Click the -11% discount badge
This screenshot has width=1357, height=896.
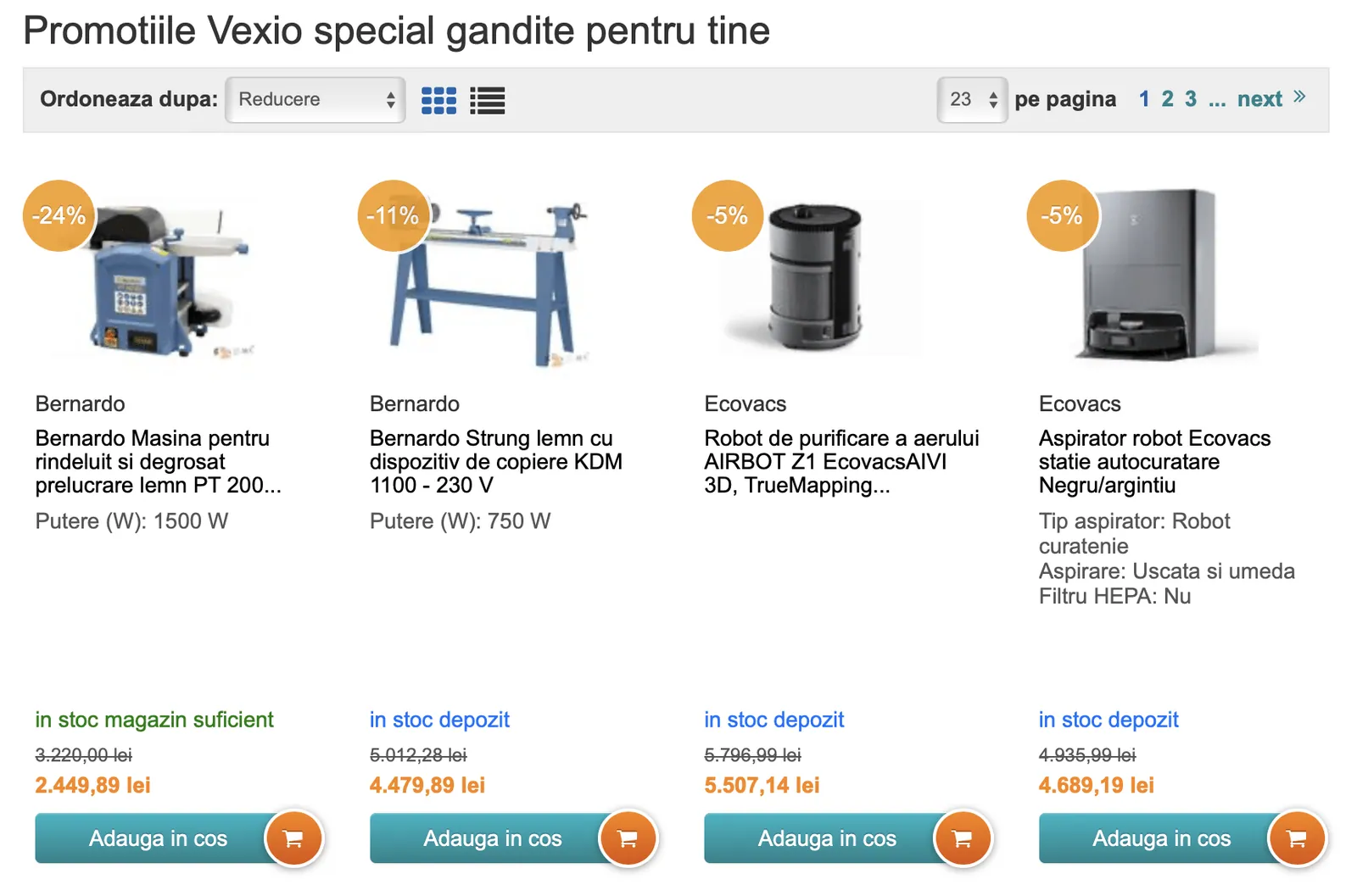393,215
